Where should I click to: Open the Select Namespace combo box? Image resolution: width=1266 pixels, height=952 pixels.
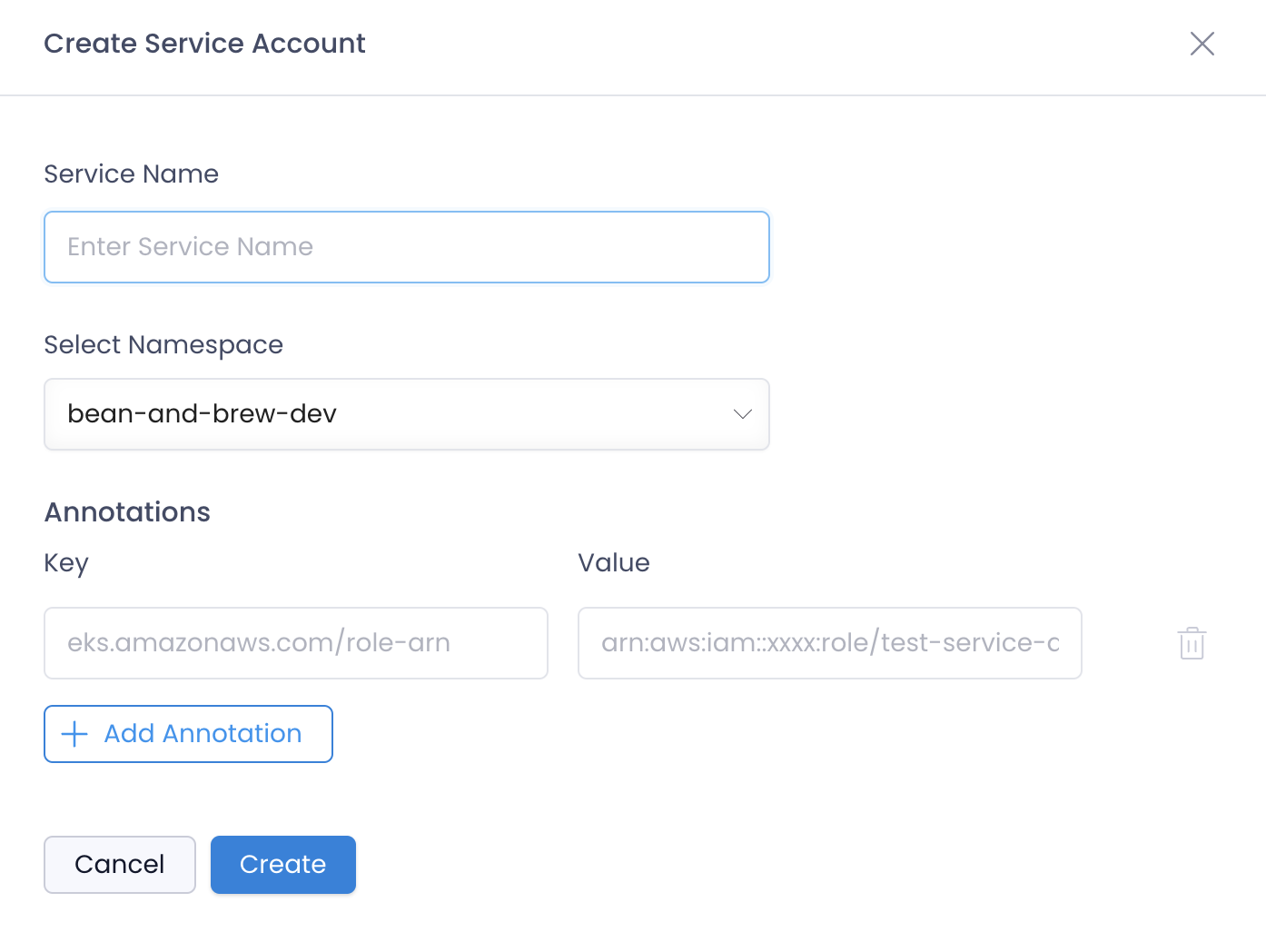coord(407,414)
